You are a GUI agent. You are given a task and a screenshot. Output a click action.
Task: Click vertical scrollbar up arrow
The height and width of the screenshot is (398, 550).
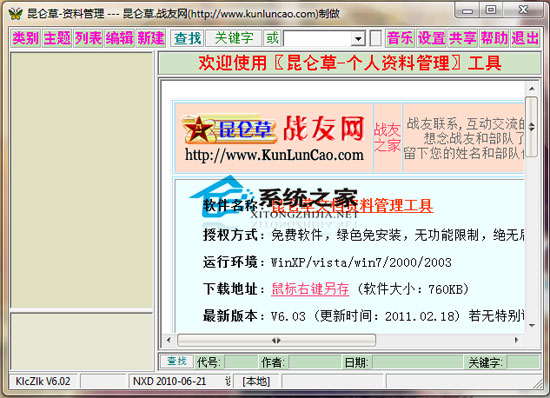(x=532, y=88)
